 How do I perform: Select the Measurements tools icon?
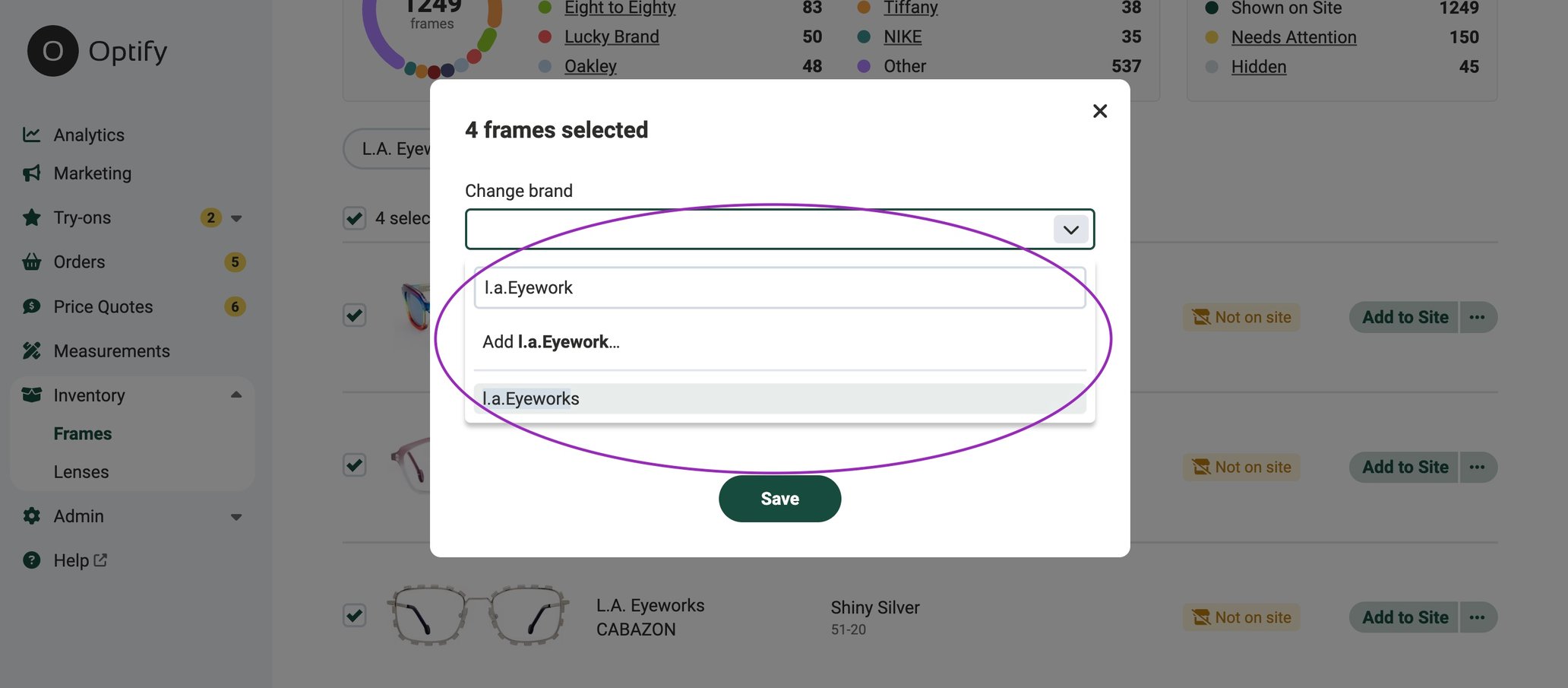pyautogui.click(x=31, y=350)
